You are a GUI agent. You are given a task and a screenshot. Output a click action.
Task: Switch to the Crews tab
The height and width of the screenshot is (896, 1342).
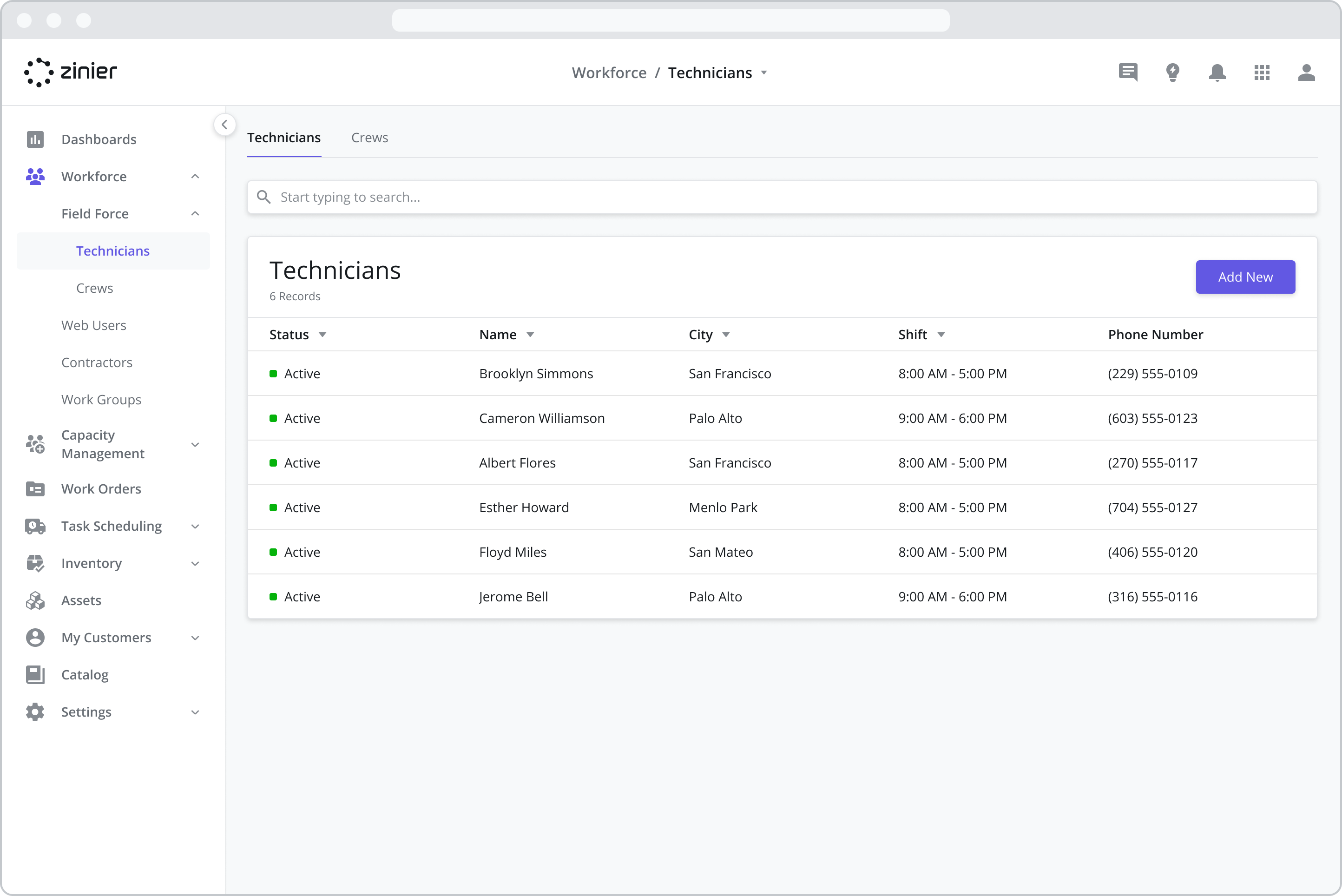point(369,138)
